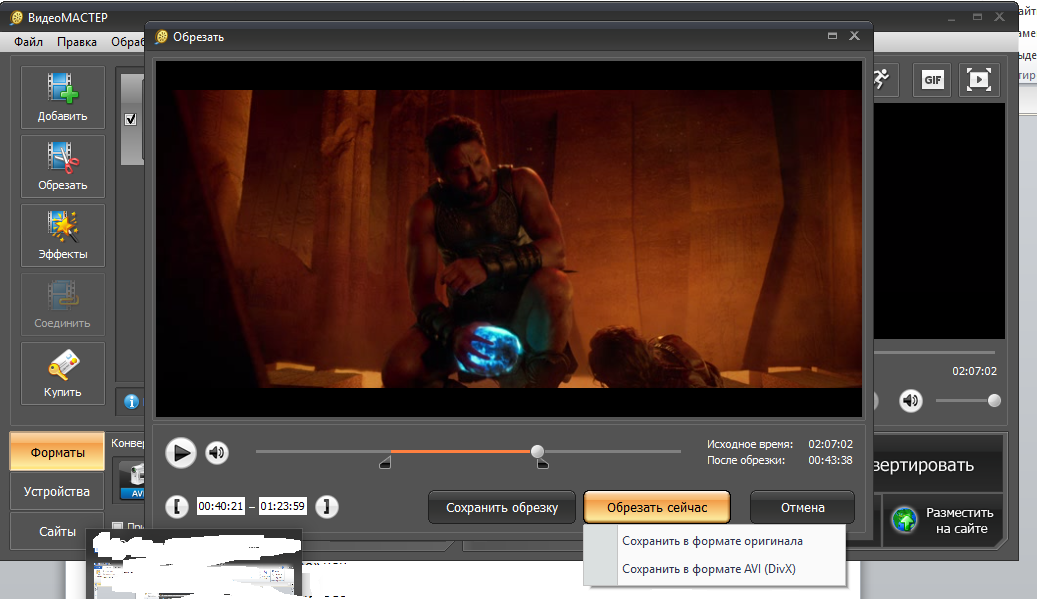Open the Добавить video tool
This screenshot has width=1037, height=599.
(x=63, y=97)
